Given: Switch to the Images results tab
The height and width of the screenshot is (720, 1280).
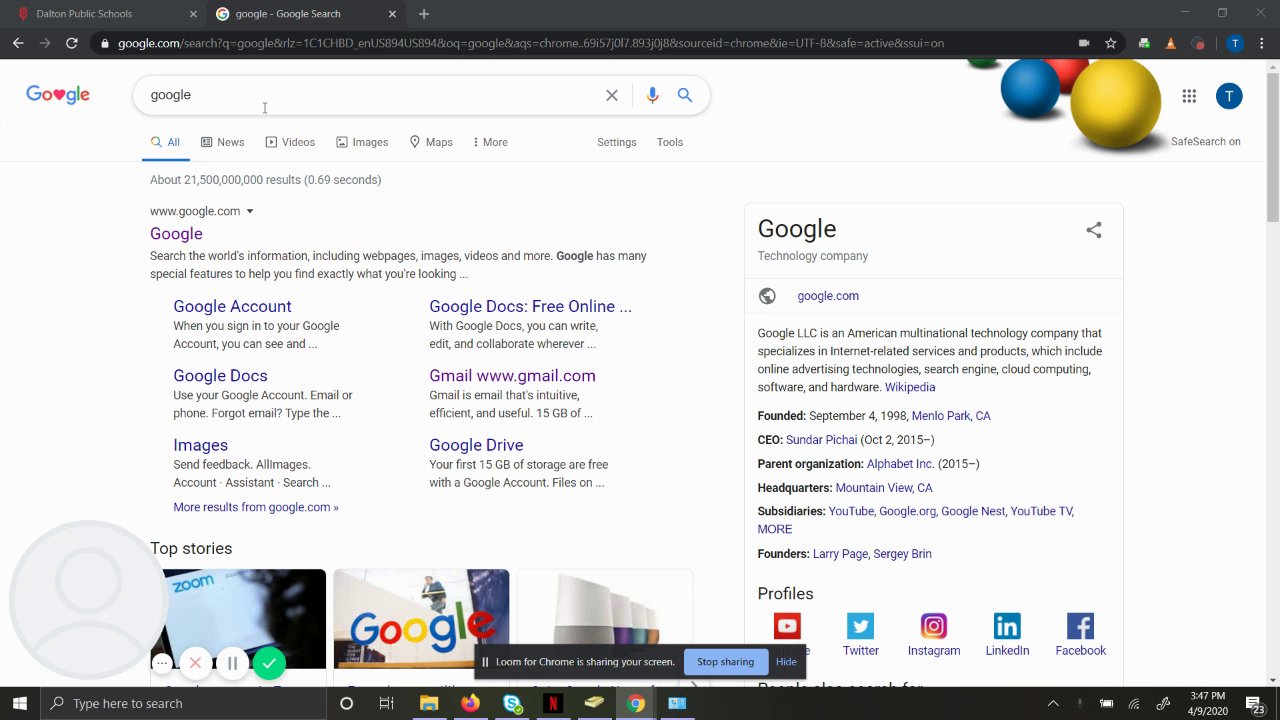Looking at the screenshot, I should [362, 142].
